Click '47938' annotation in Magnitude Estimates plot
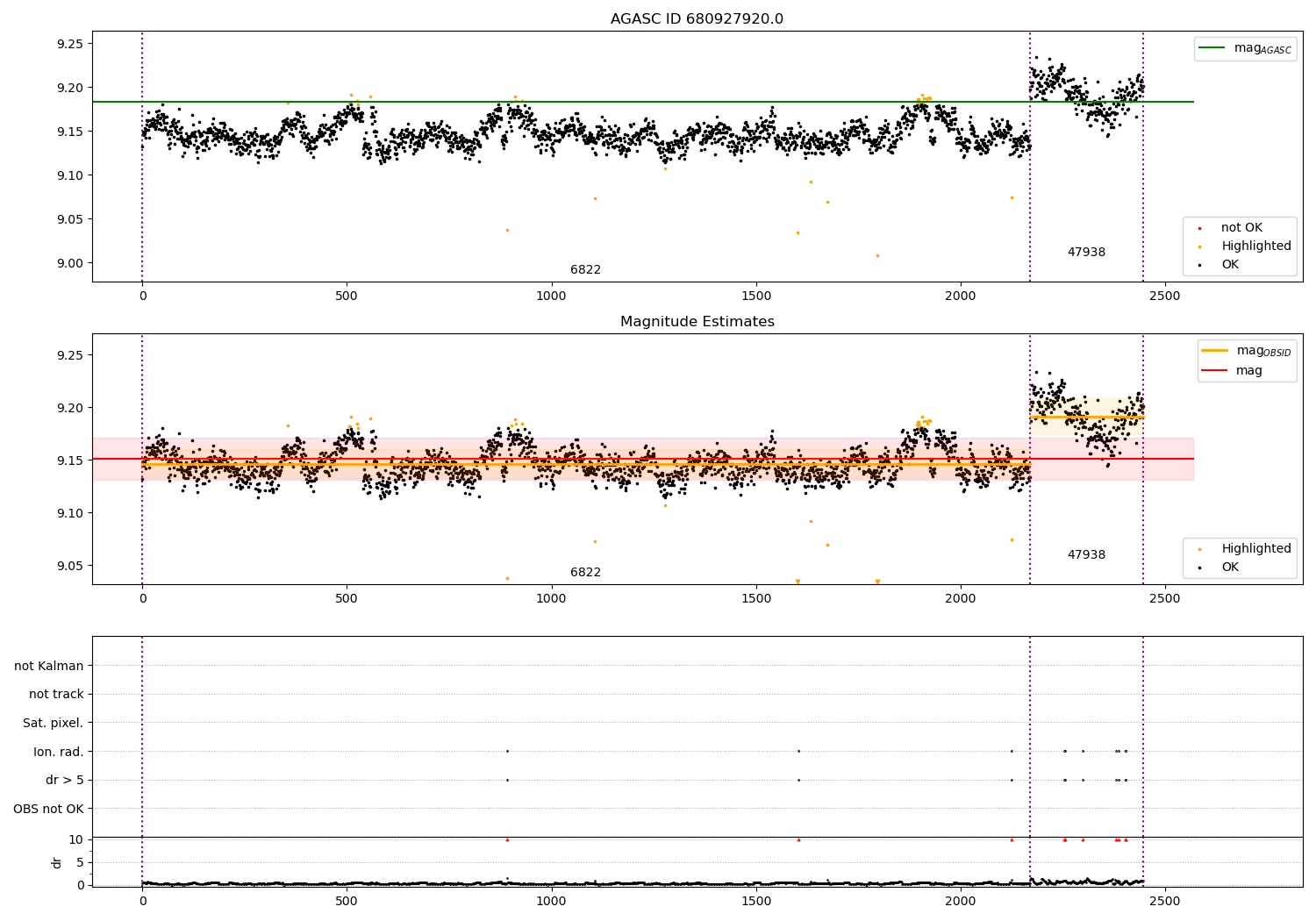 (x=1086, y=555)
